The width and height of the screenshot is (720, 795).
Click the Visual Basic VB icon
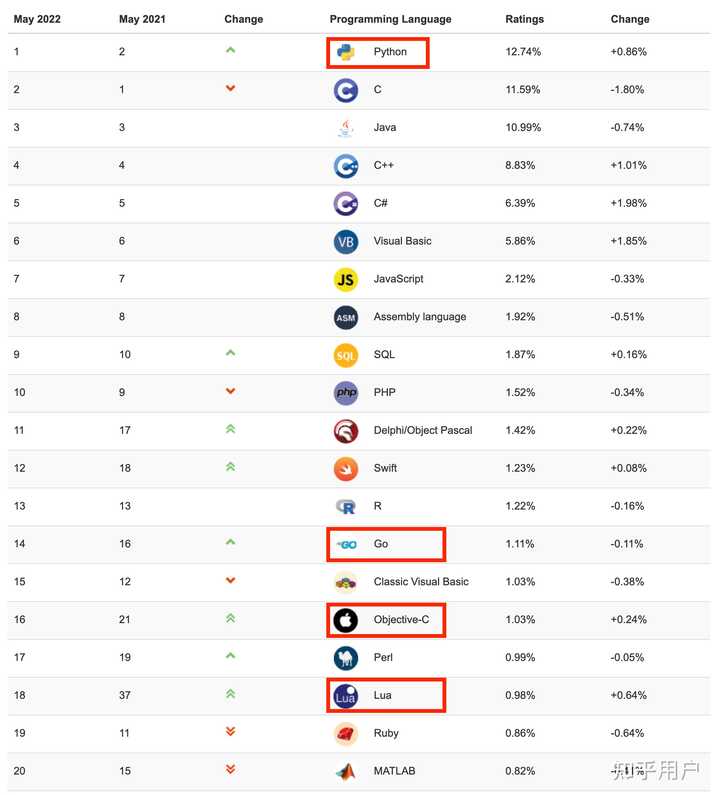tap(346, 241)
